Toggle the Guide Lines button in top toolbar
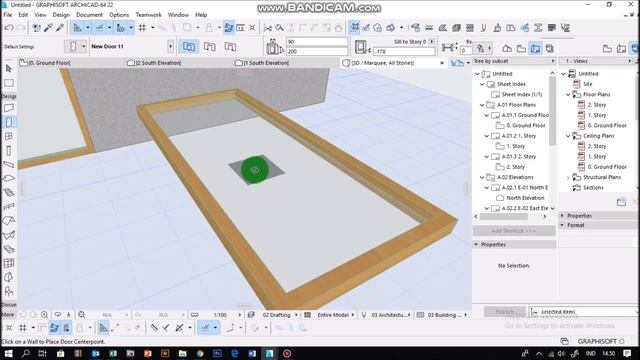 pos(78,28)
